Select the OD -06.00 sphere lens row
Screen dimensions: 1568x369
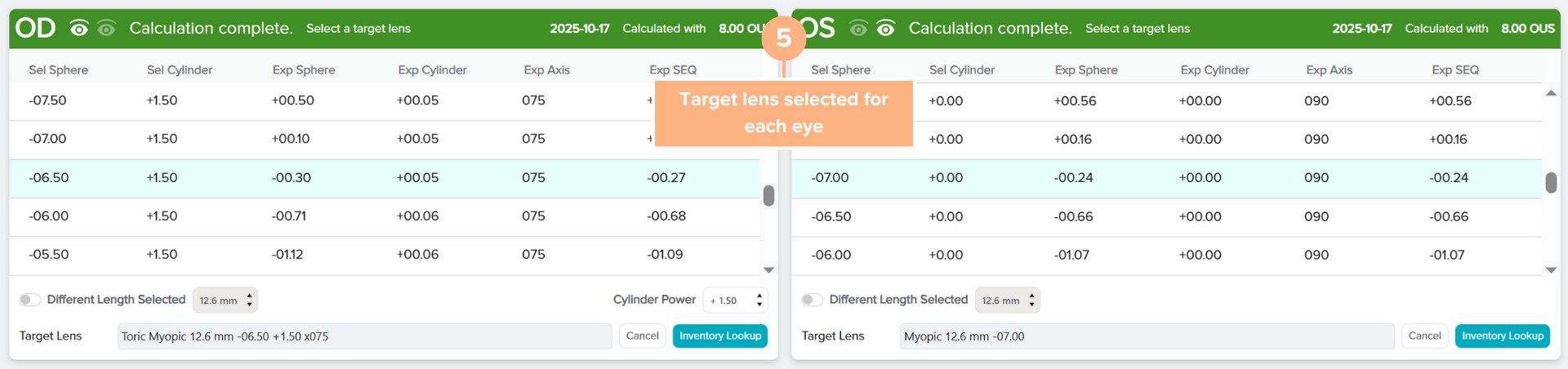[x=384, y=216]
